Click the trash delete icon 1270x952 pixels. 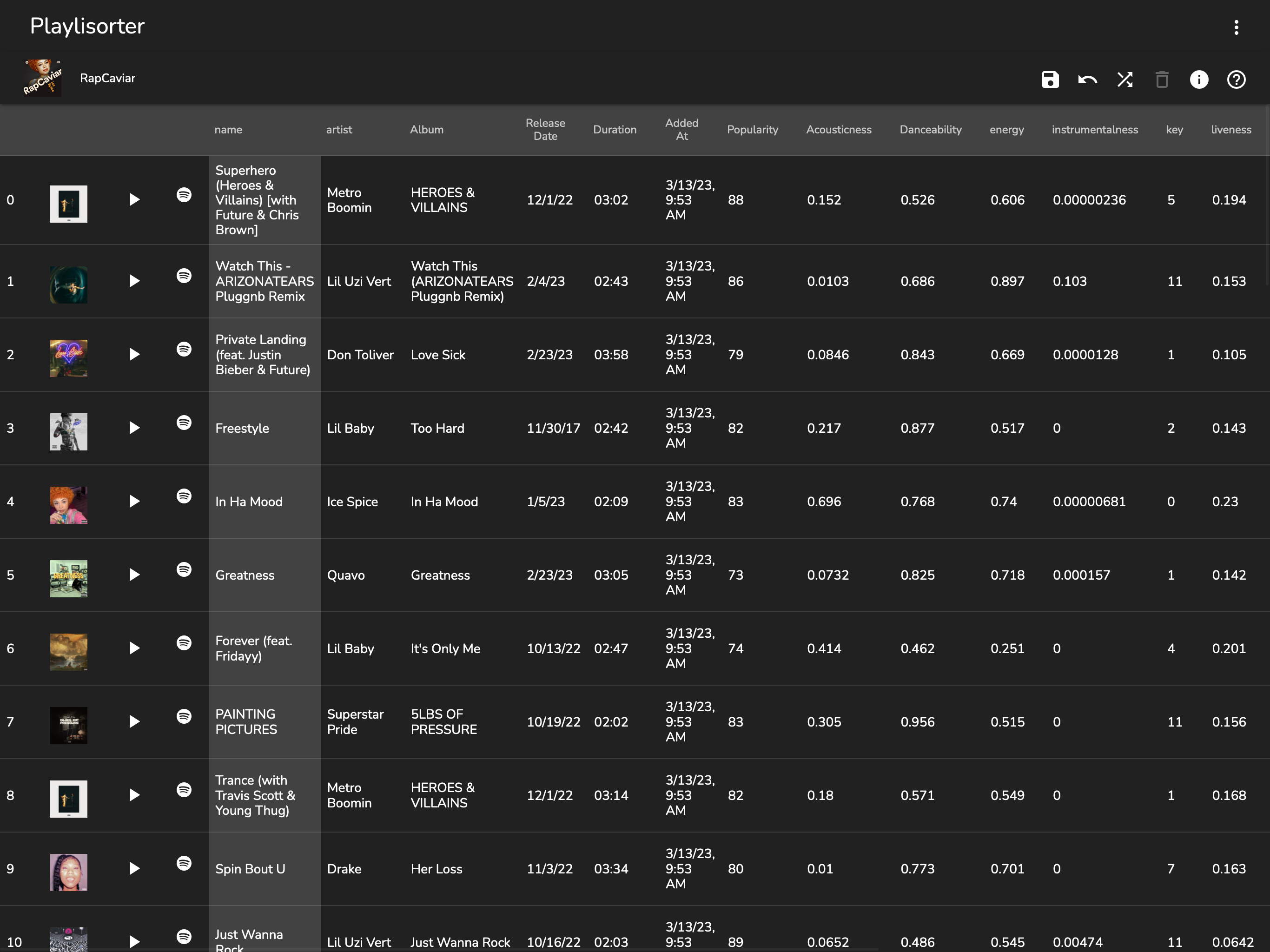point(1162,79)
